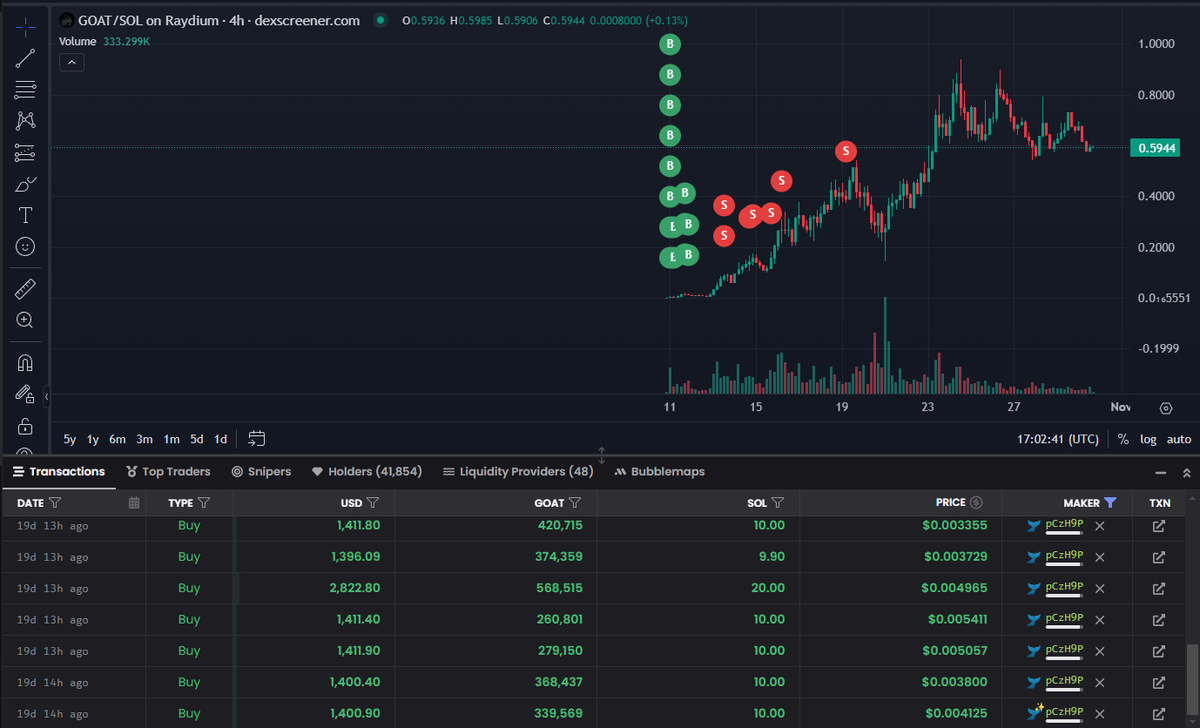Click the topmost buy marker on chart
This screenshot has width=1200, height=728.
pos(671,44)
